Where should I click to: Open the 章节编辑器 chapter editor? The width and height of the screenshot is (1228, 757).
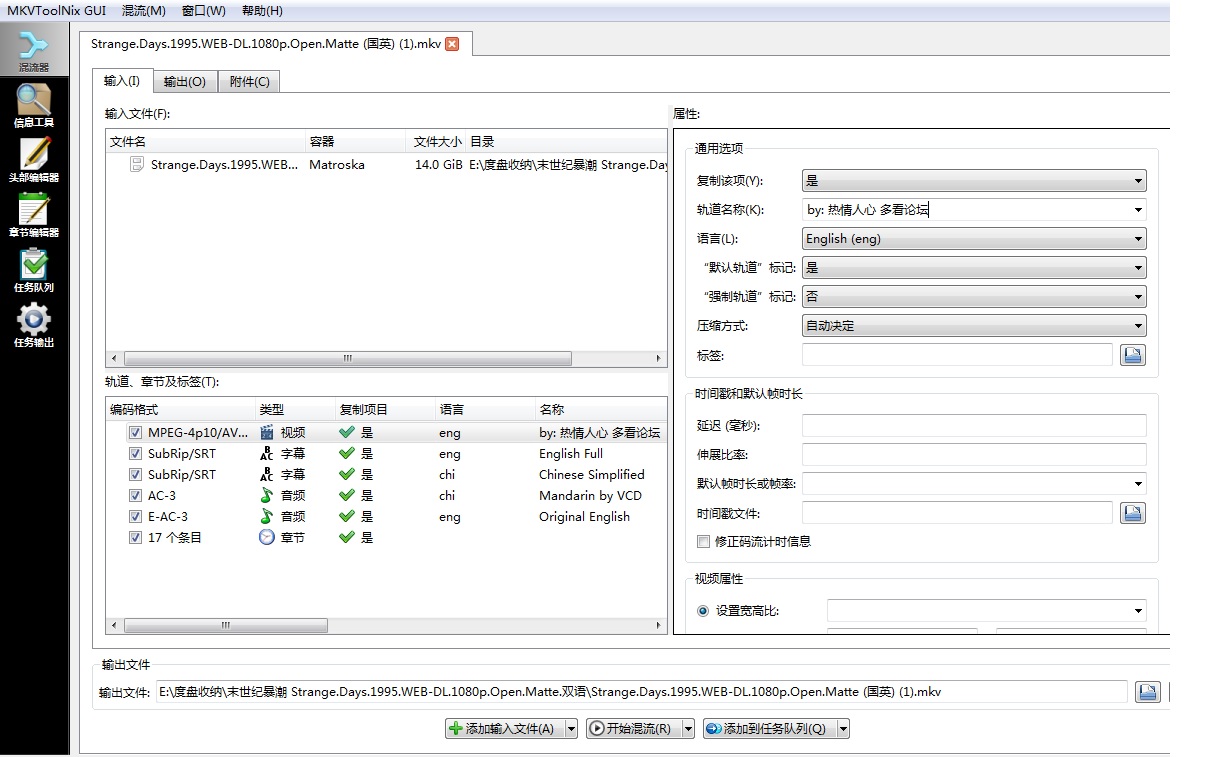click(34, 215)
